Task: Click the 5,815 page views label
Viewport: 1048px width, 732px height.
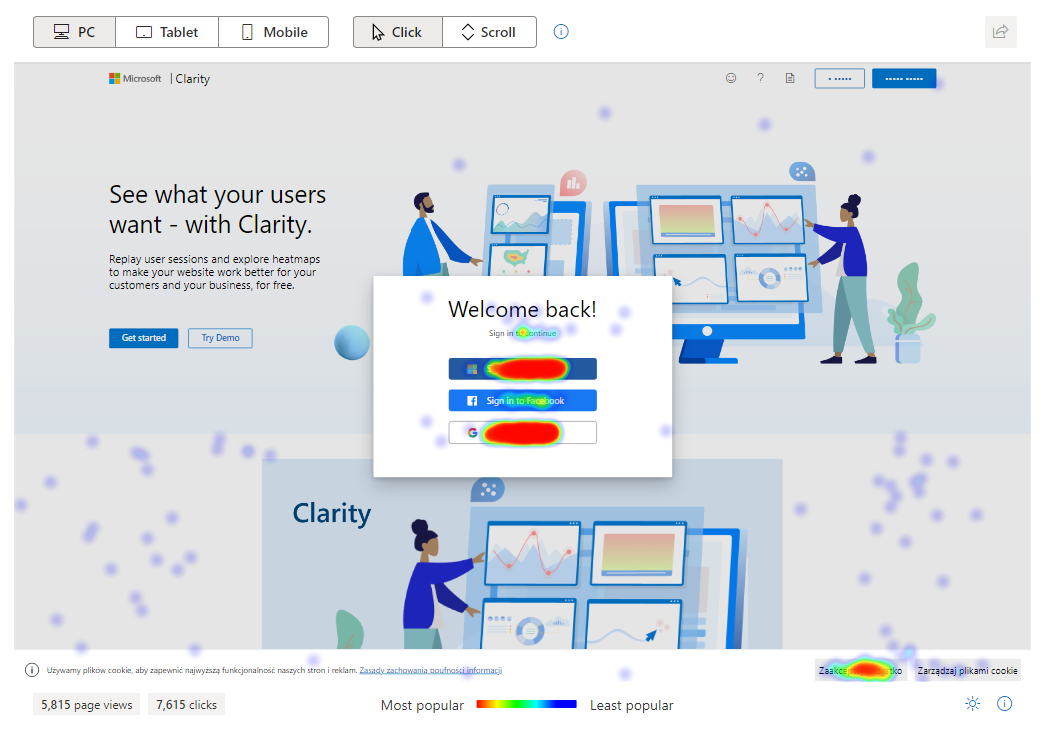Action: click(86, 705)
